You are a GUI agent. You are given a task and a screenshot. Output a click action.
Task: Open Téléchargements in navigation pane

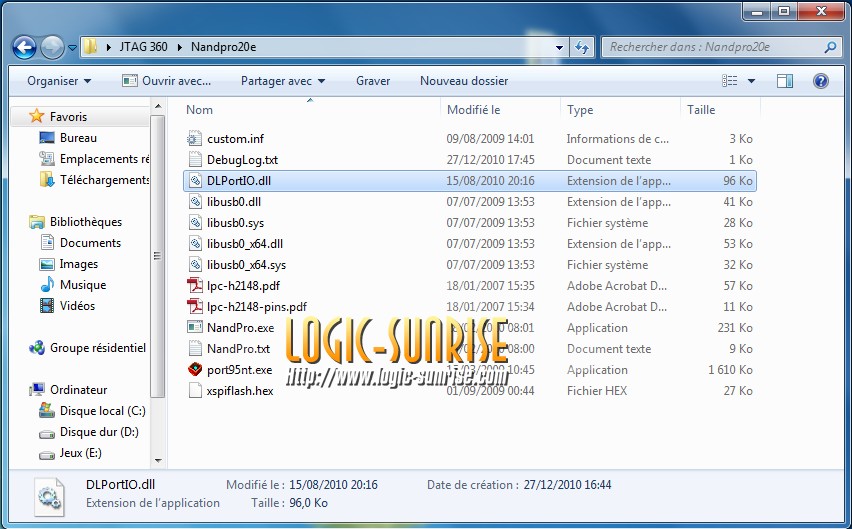click(93, 180)
